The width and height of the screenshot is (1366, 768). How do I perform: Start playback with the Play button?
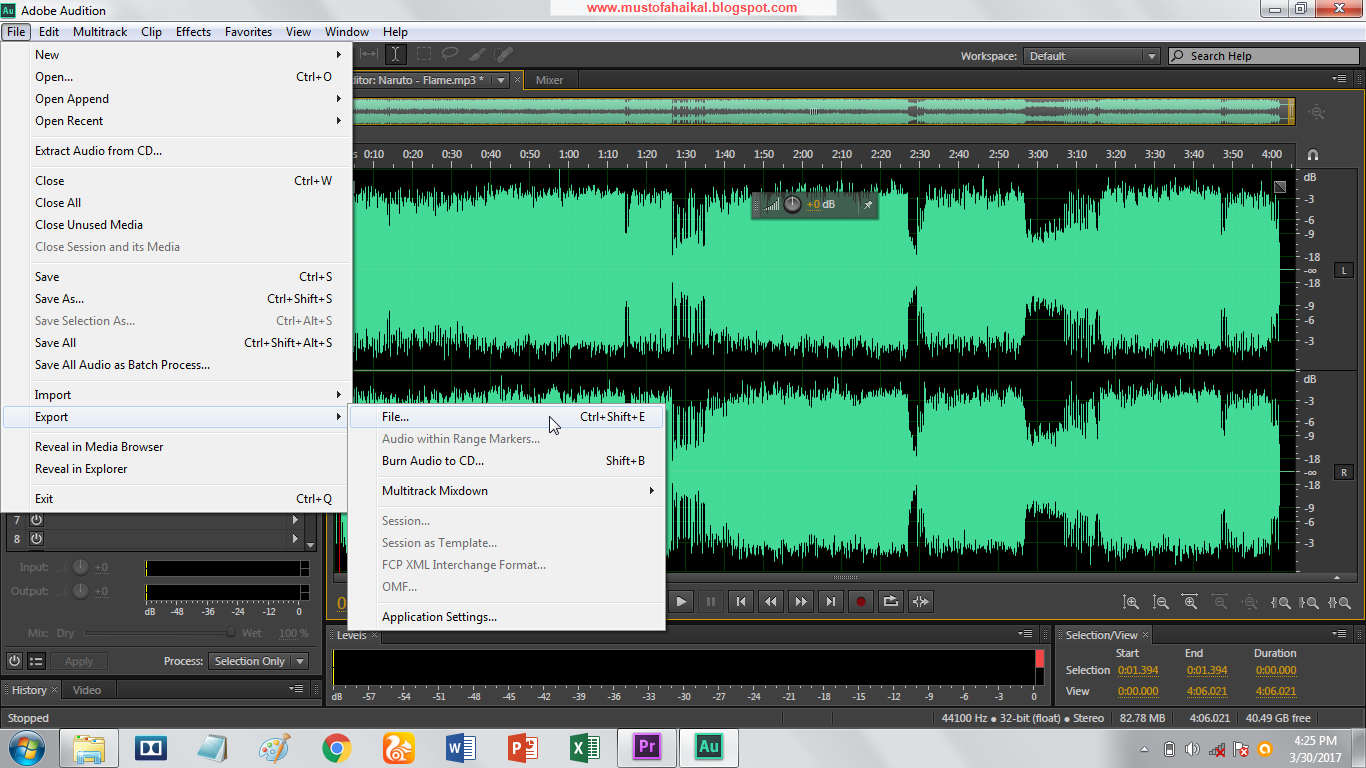pyautogui.click(x=681, y=601)
